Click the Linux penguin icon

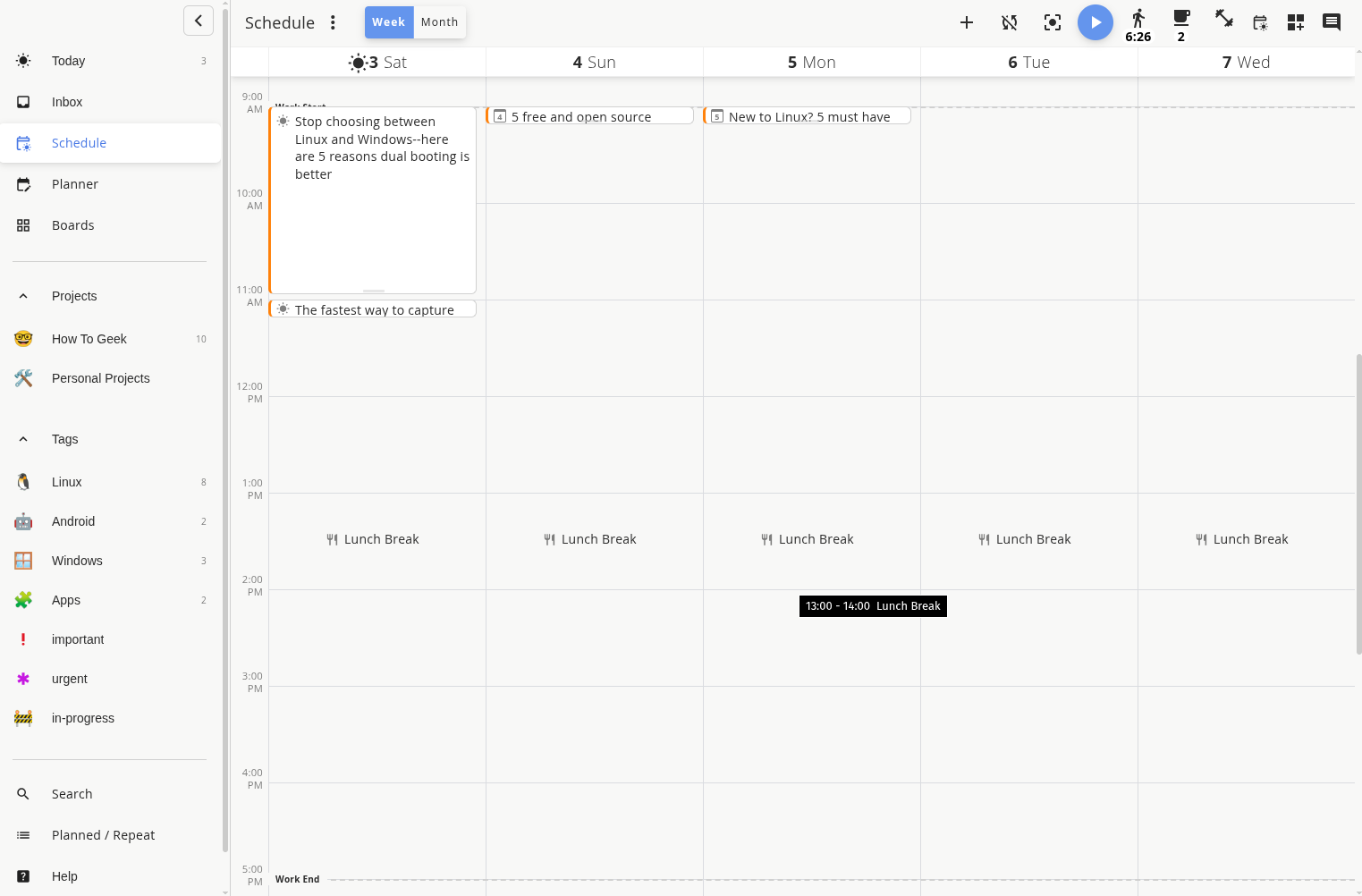coord(23,482)
